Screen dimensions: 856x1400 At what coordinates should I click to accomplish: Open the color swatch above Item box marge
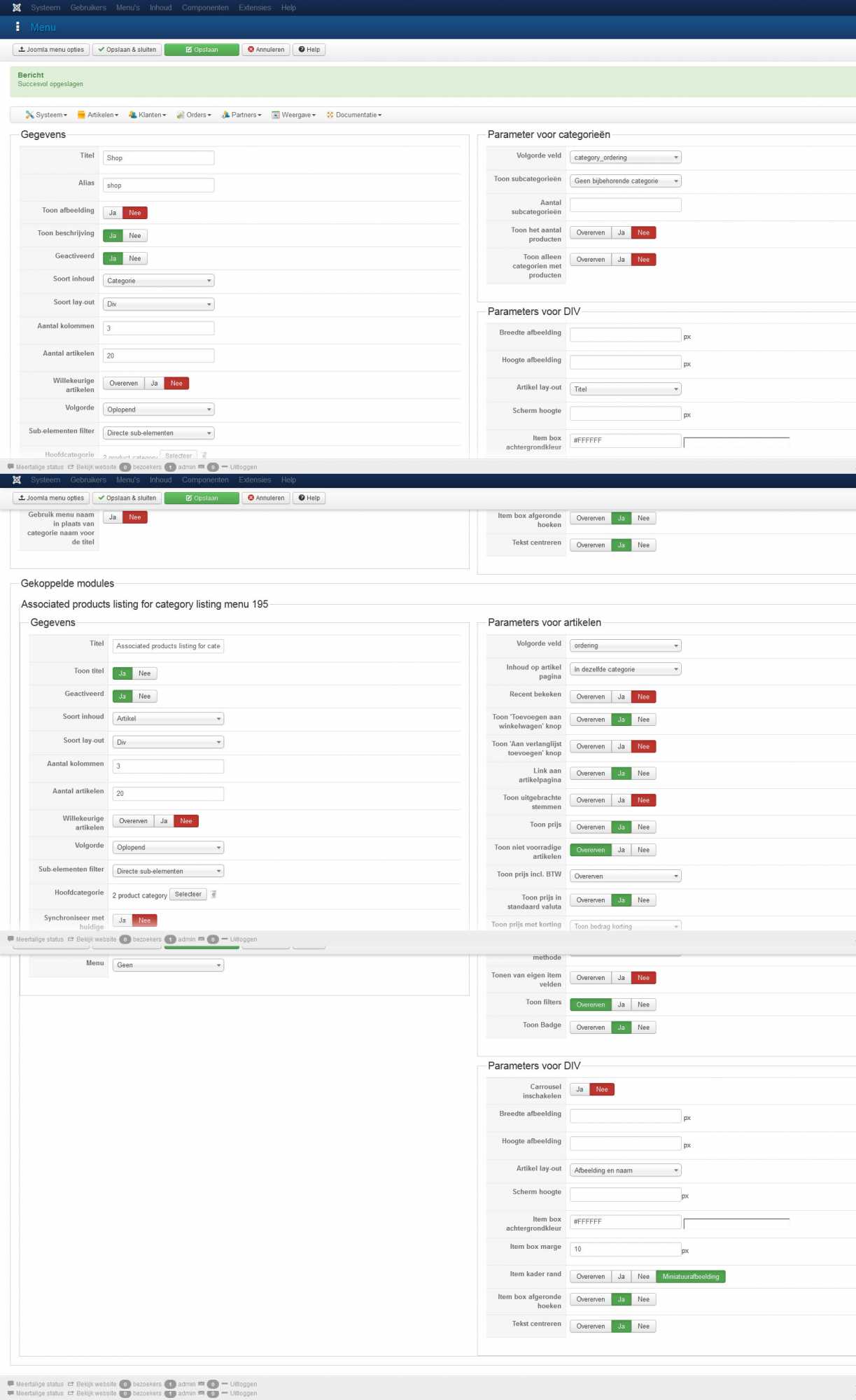point(736,1223)
